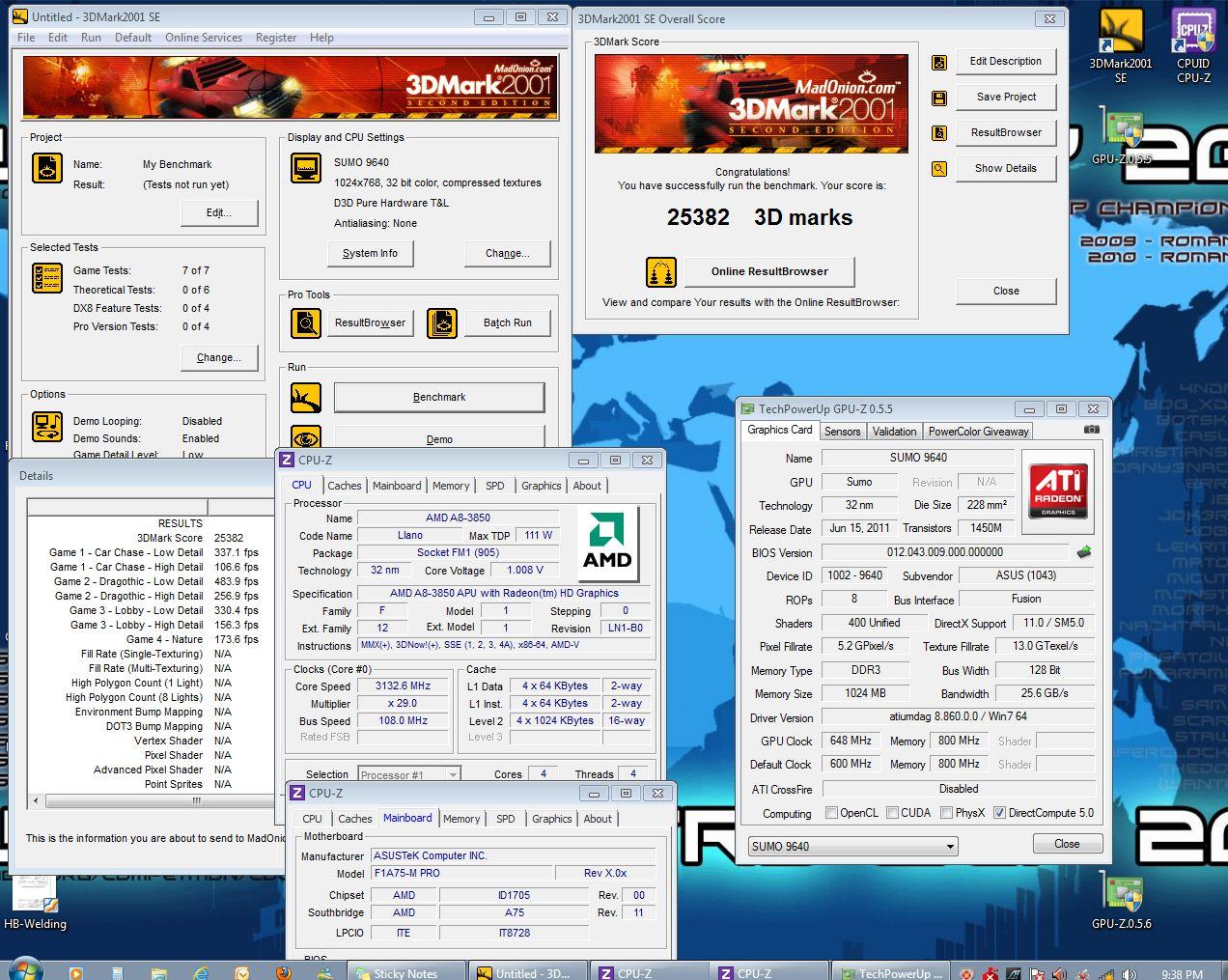Click the 25382 3D marks score text
1228x980 pixels.
760,217
